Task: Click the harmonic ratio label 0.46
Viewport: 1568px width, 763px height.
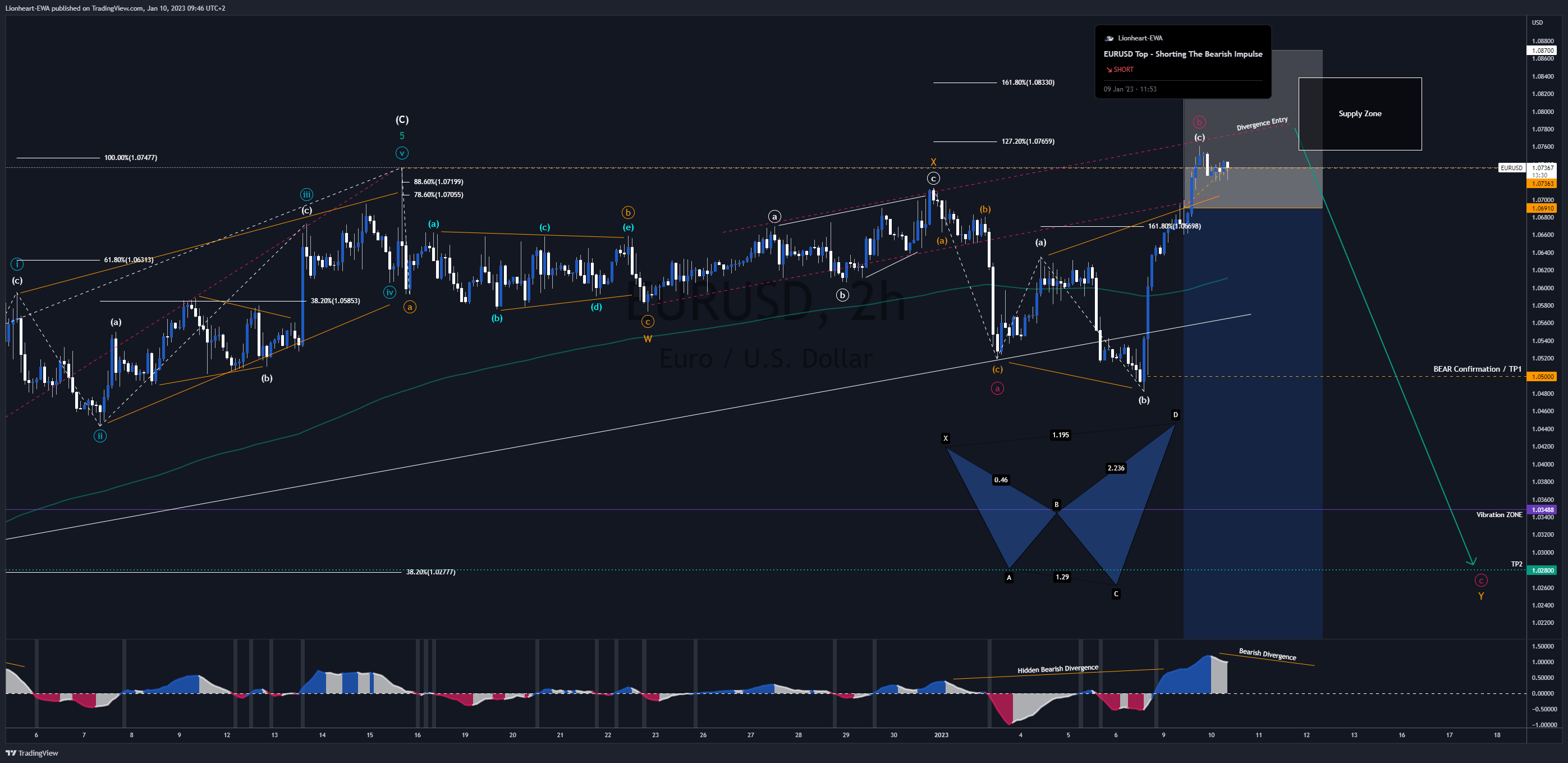Action: [1001, 480]
